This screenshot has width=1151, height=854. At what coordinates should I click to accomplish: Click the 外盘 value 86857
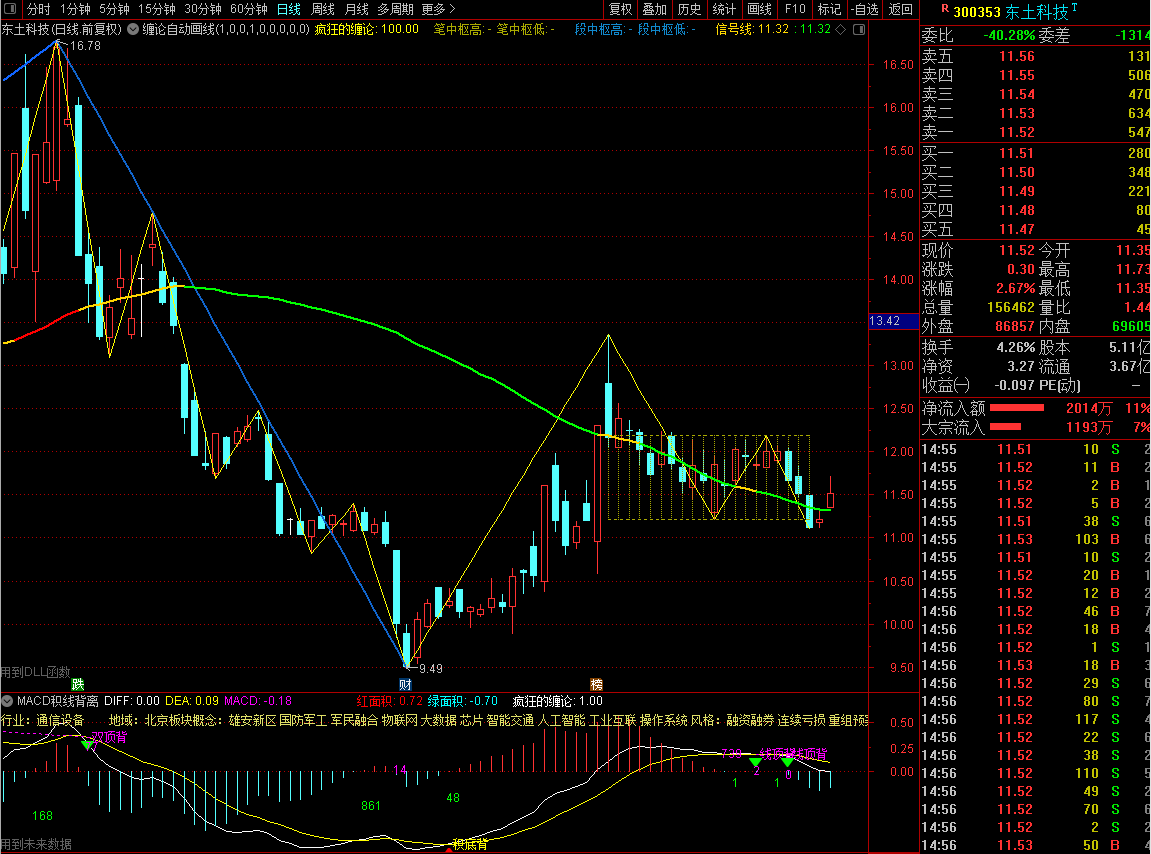pyautogui.click(x=1014, y=327)
